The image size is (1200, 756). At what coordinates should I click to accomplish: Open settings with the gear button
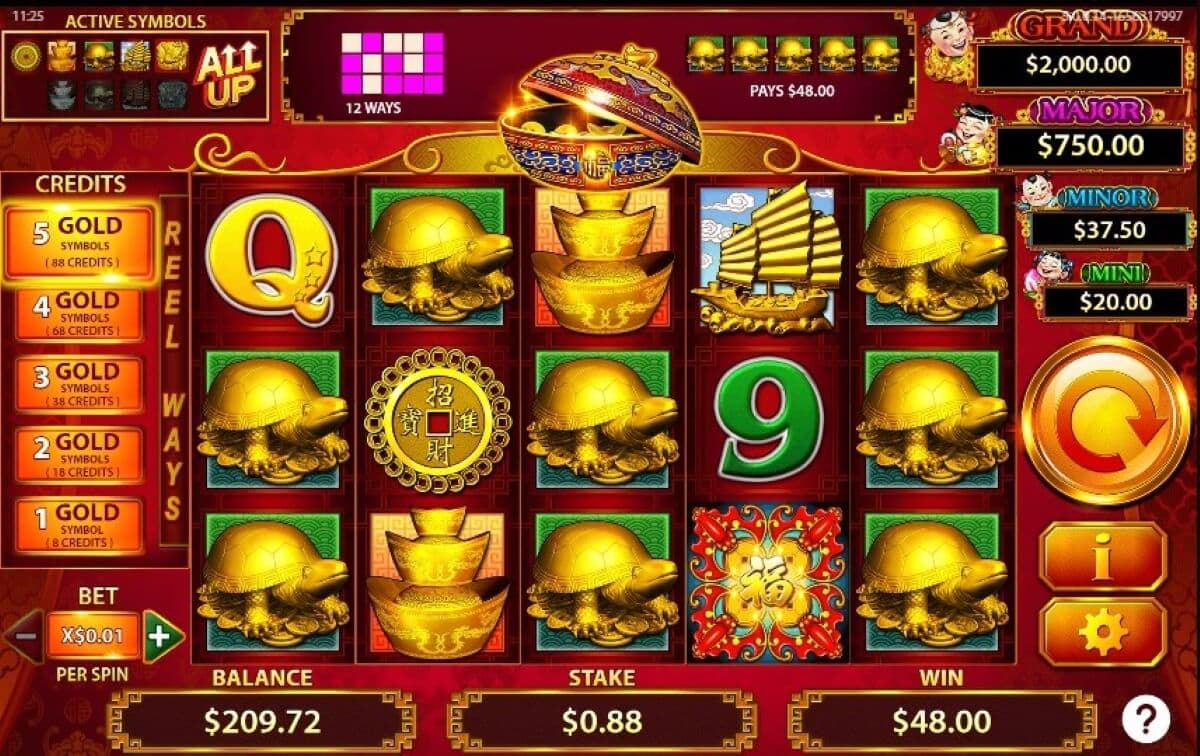click(1103, 633)
